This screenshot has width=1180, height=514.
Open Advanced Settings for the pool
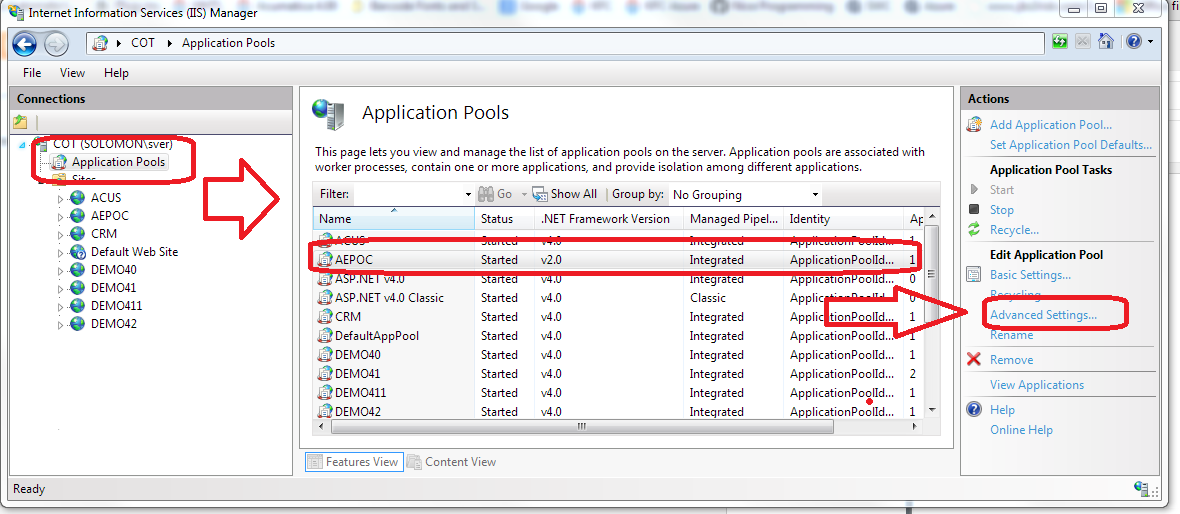pos(1043,315)
